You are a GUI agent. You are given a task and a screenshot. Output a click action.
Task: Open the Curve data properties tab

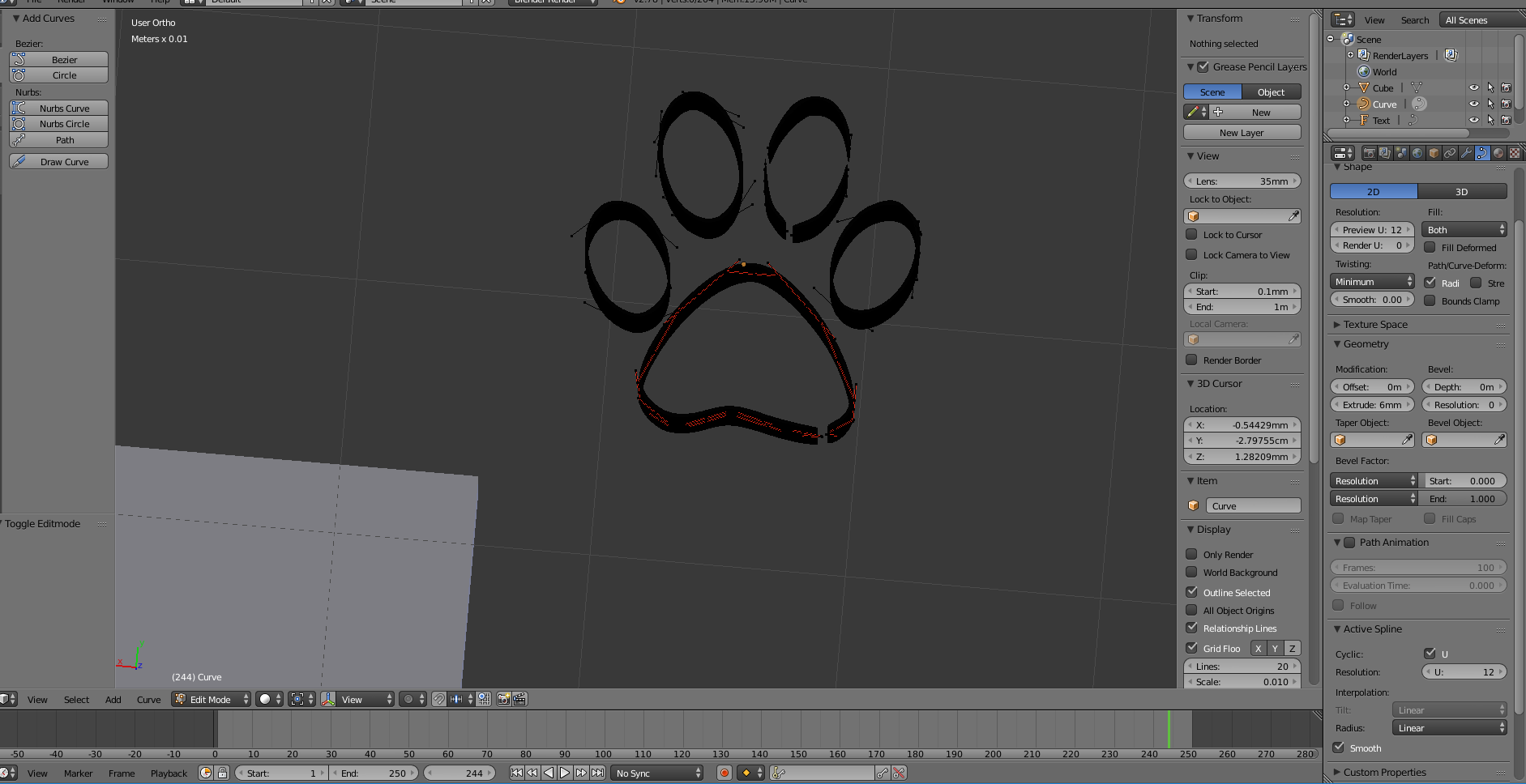pyautogui.click(x=1482, y=153)
